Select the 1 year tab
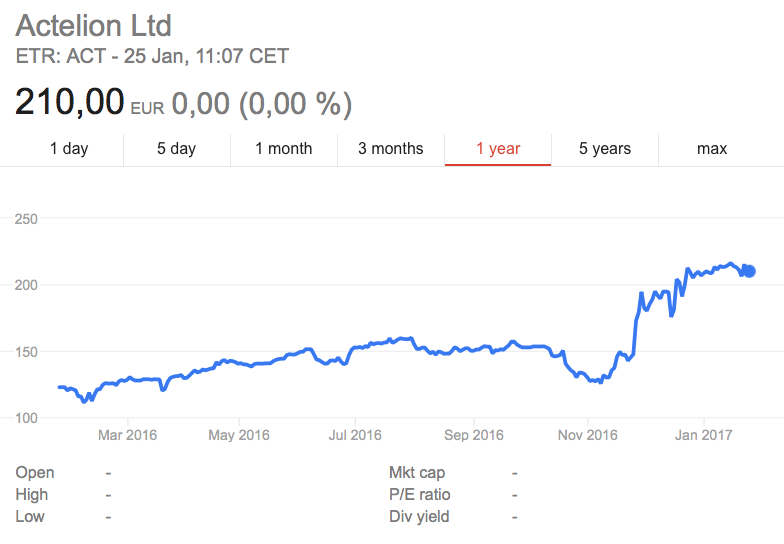Image resolution: width=784 pixels, height=544 pixels. [x=498, y=148]
